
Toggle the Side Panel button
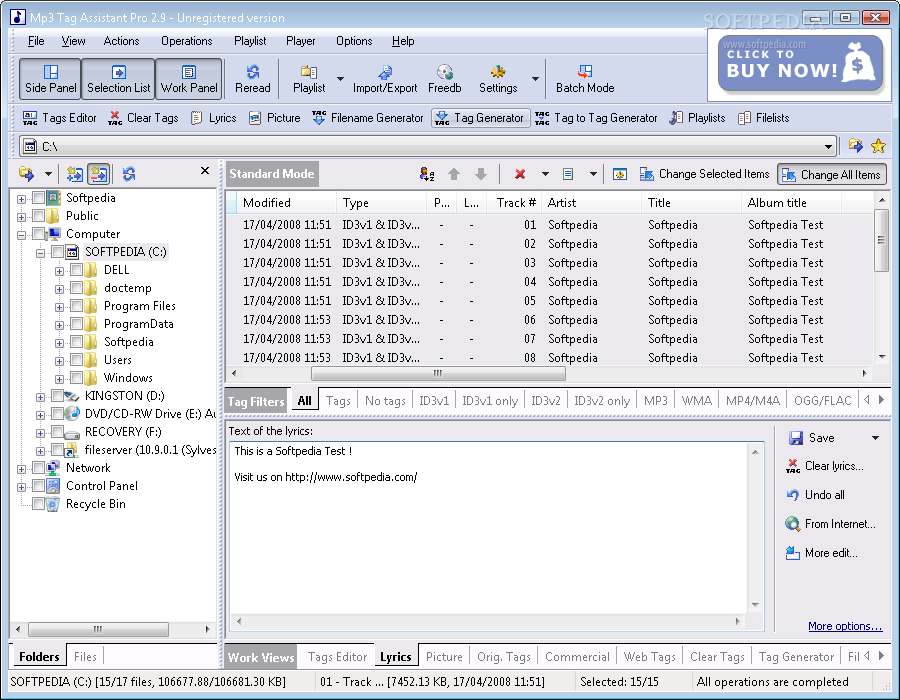pos(50,79)
